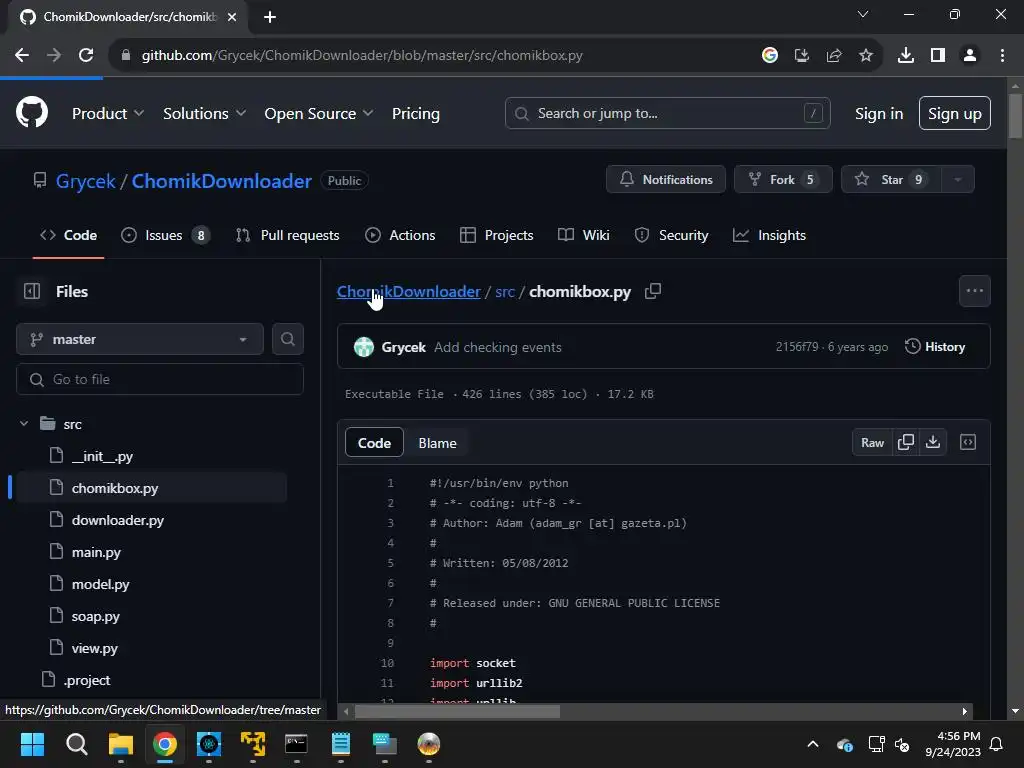The width and height of the screenshot is (1024, 768).
Task: Open Windows Start menu
Action: [x=32, y=744]
